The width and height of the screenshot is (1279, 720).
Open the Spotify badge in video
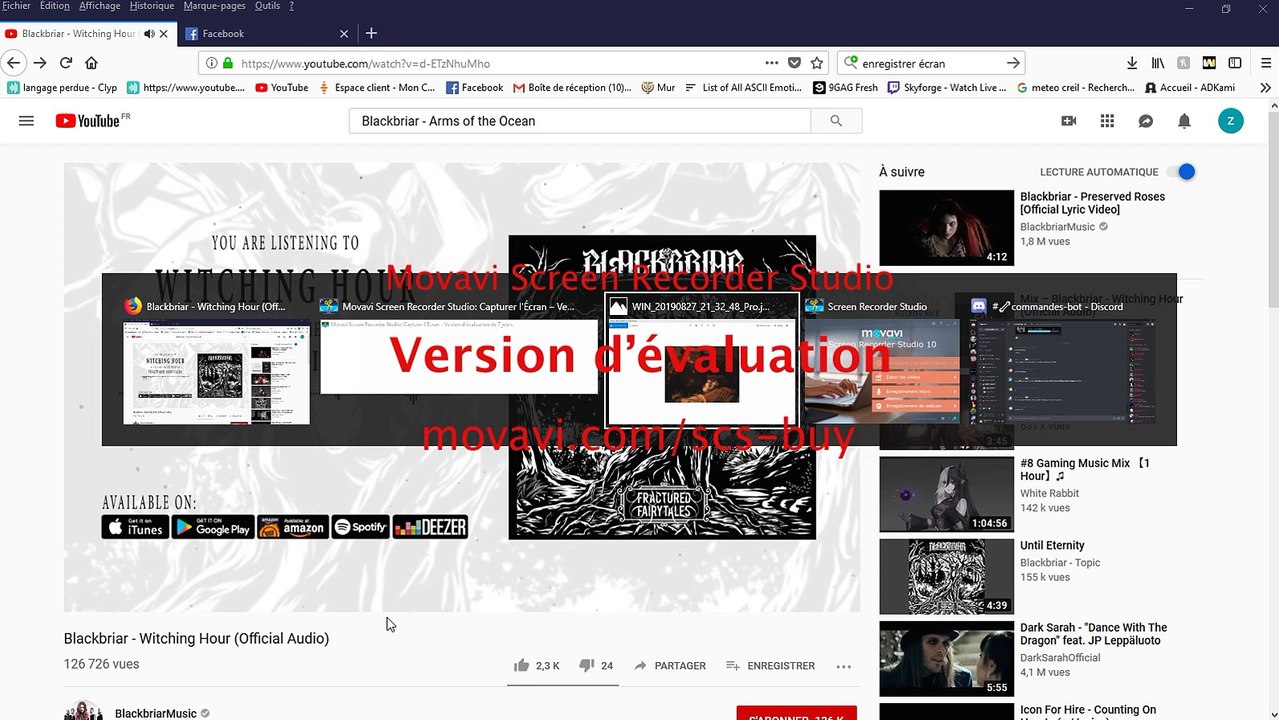point(360,527)
